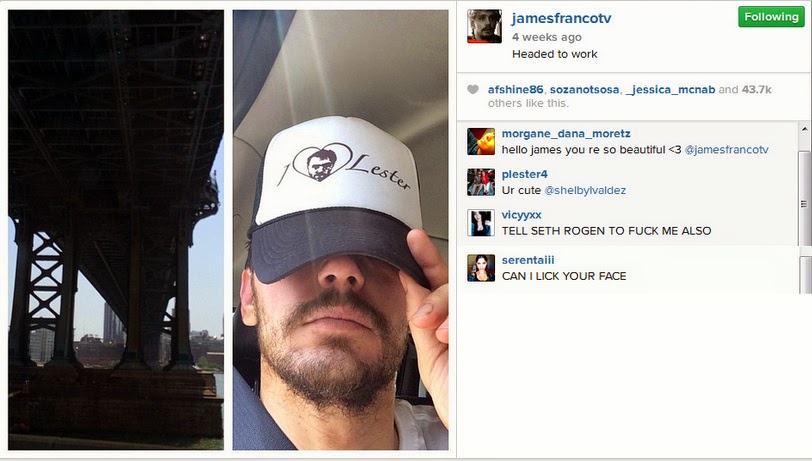The image size is (812, 461).
Task: Open afshine86 liker profile
Action: click(x=515, y=90)
